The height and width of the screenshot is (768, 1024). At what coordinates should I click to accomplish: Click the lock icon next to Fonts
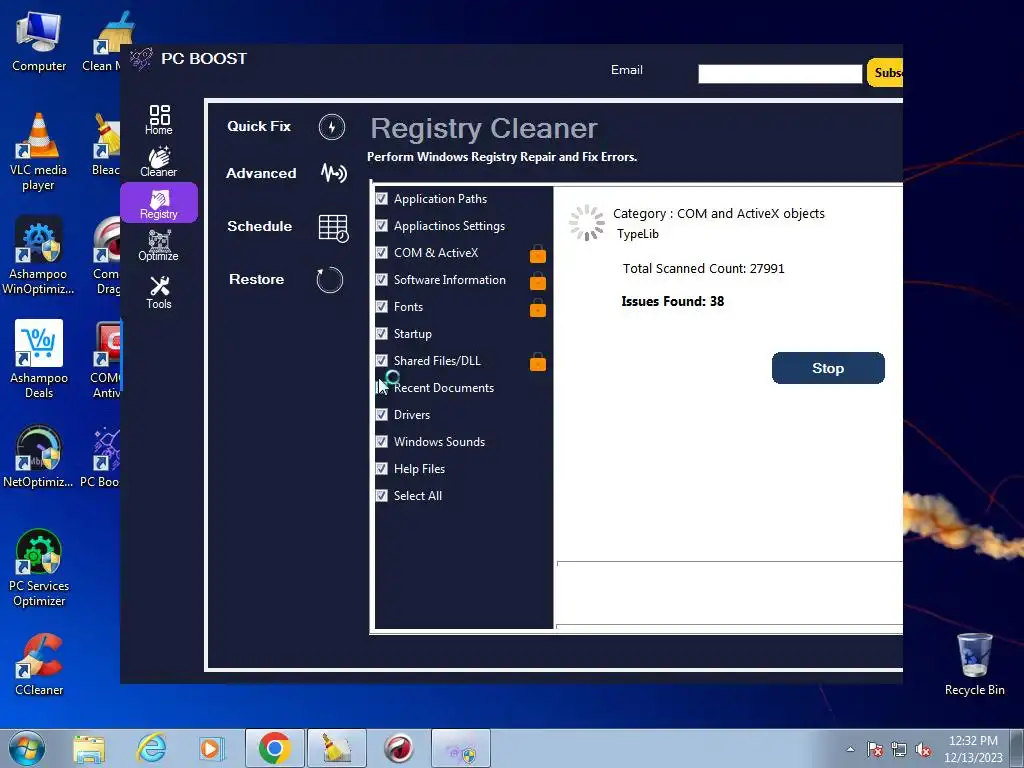click(x=537, y=308)
